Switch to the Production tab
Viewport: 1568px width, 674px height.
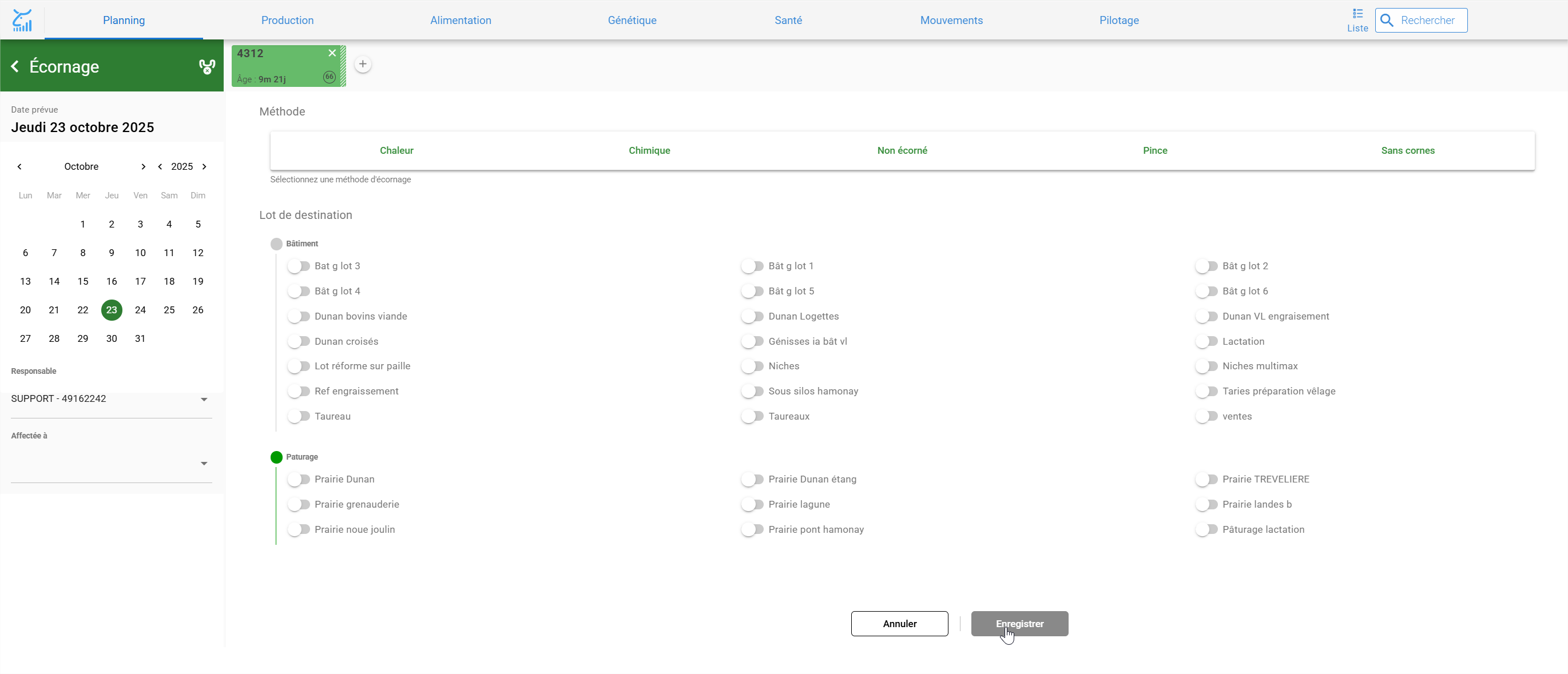(x=287, y=20)
